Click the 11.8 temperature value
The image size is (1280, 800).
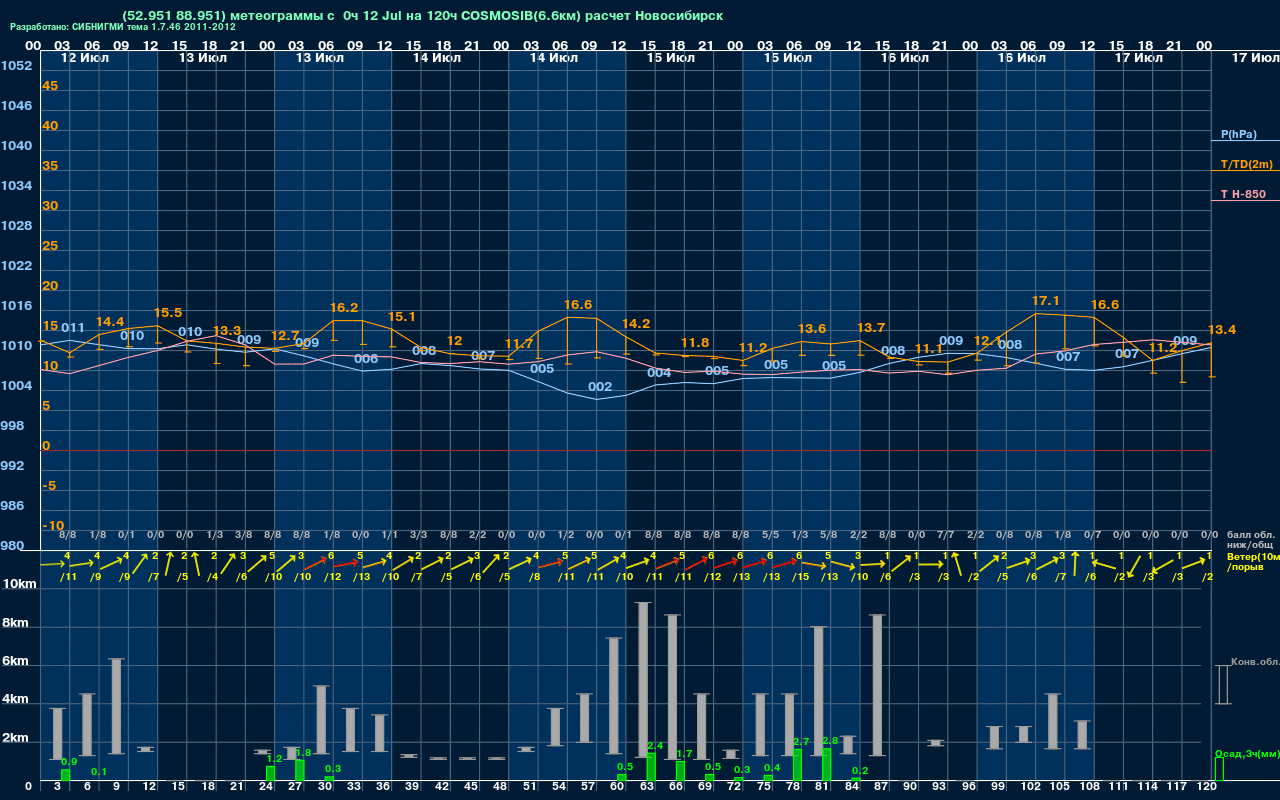pos(695,343)
